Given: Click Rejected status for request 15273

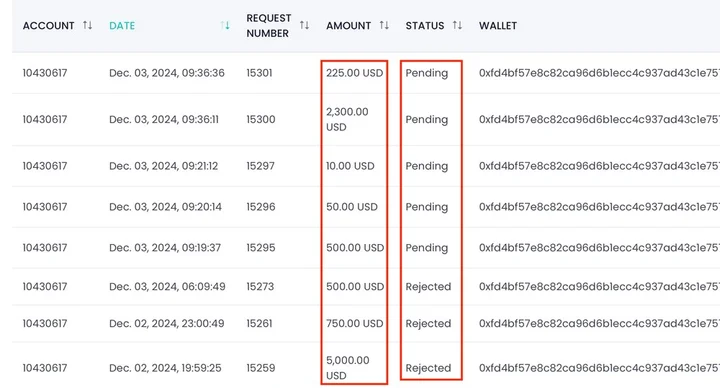Looking at the screenshot, I should [428, 287].
